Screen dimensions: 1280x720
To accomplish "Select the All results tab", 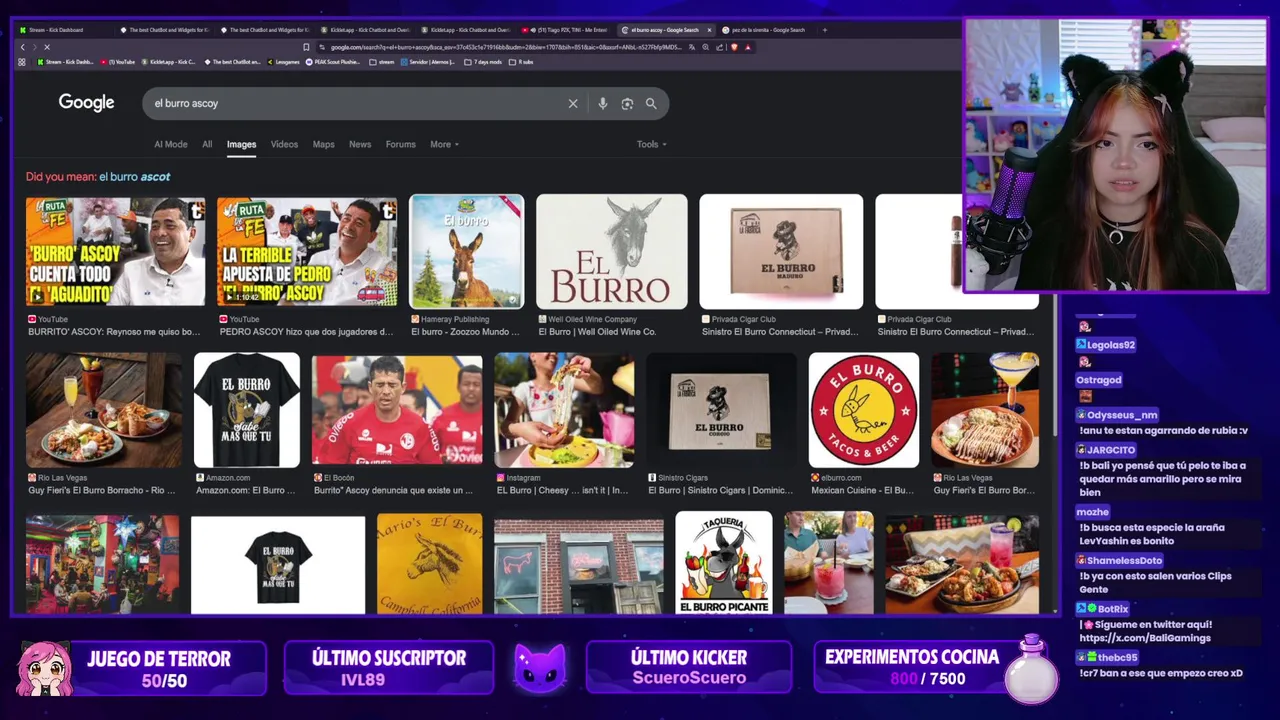I will pyautogui.click(x=207, y=144).
